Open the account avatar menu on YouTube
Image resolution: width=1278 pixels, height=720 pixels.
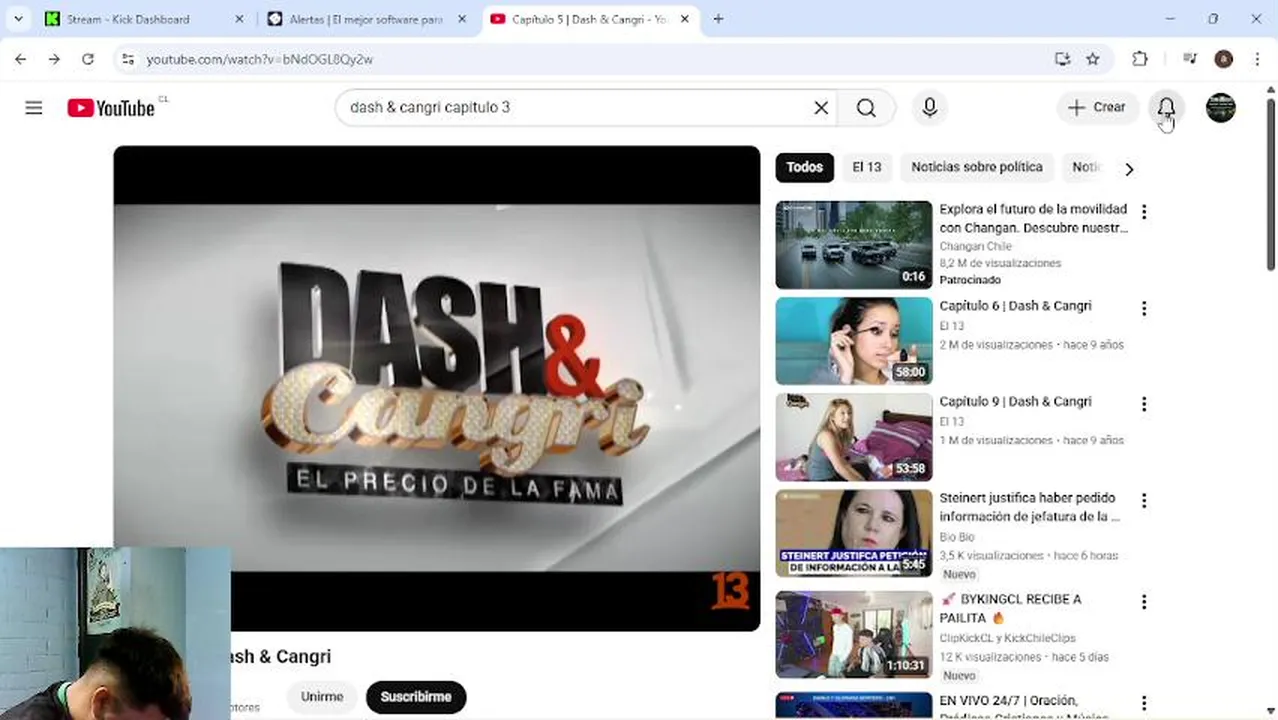point(1220,108)
